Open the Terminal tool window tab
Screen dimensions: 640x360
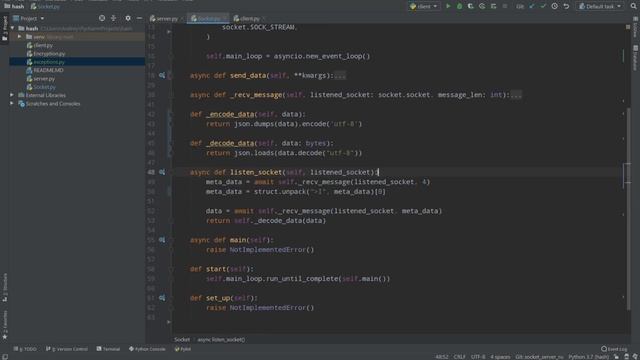[x=108, y=349]
